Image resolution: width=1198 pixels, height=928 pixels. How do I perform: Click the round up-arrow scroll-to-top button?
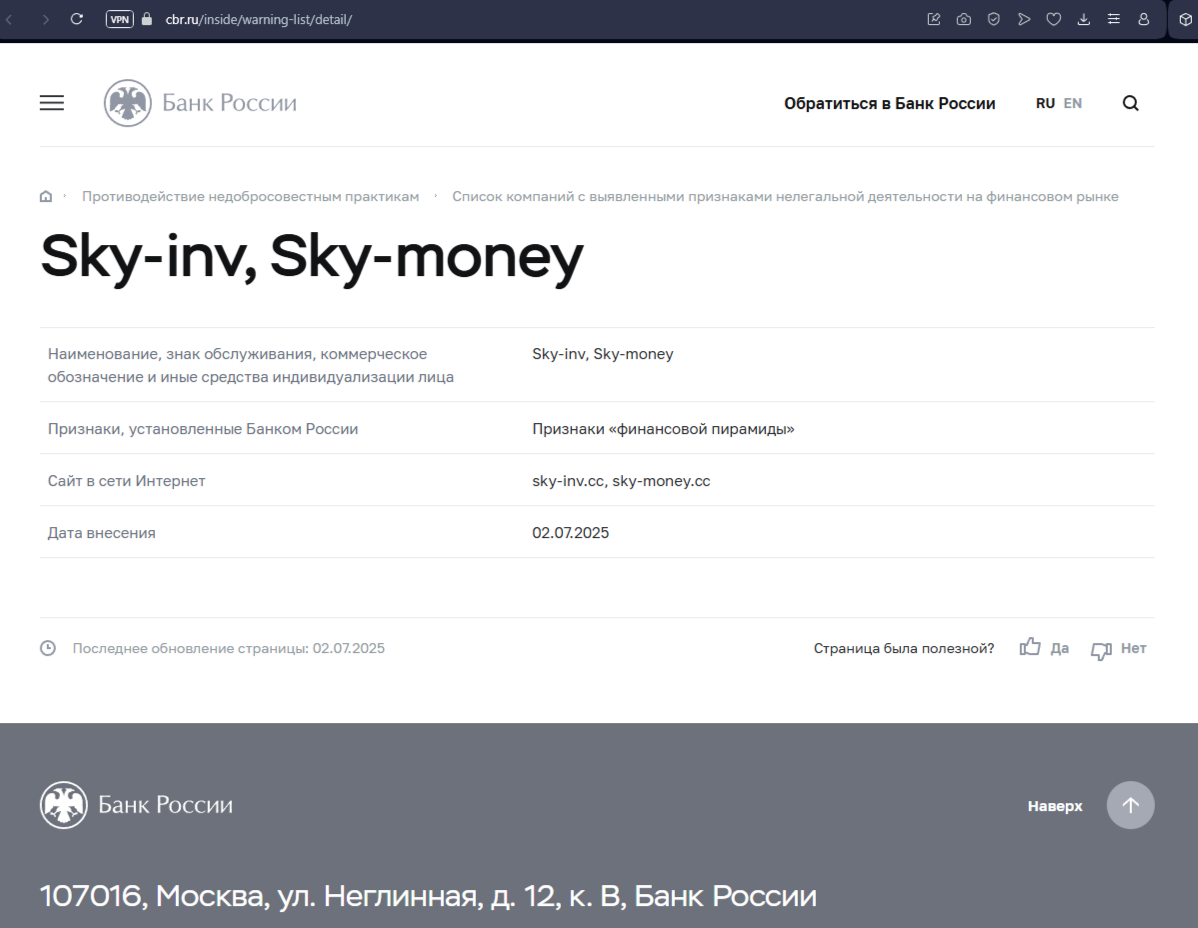(x=1131, y=805)
